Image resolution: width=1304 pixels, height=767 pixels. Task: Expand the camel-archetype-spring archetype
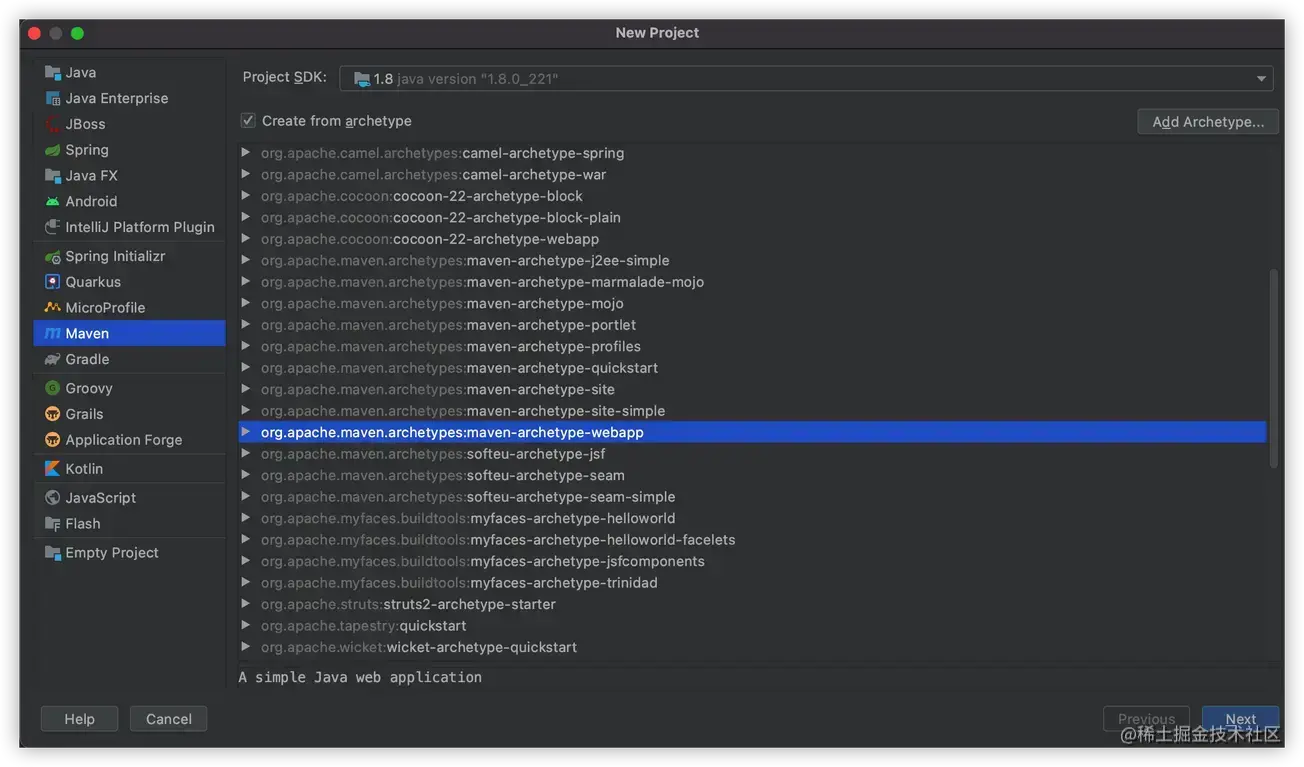[246, 153]
